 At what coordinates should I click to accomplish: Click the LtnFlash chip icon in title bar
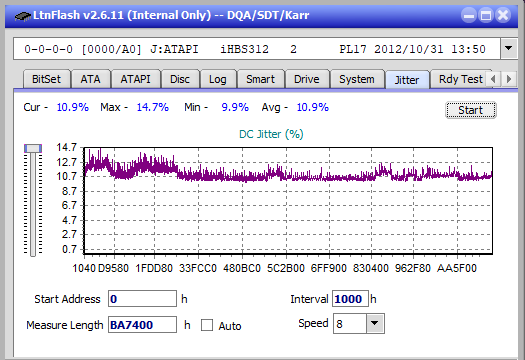tap(23, 16)
